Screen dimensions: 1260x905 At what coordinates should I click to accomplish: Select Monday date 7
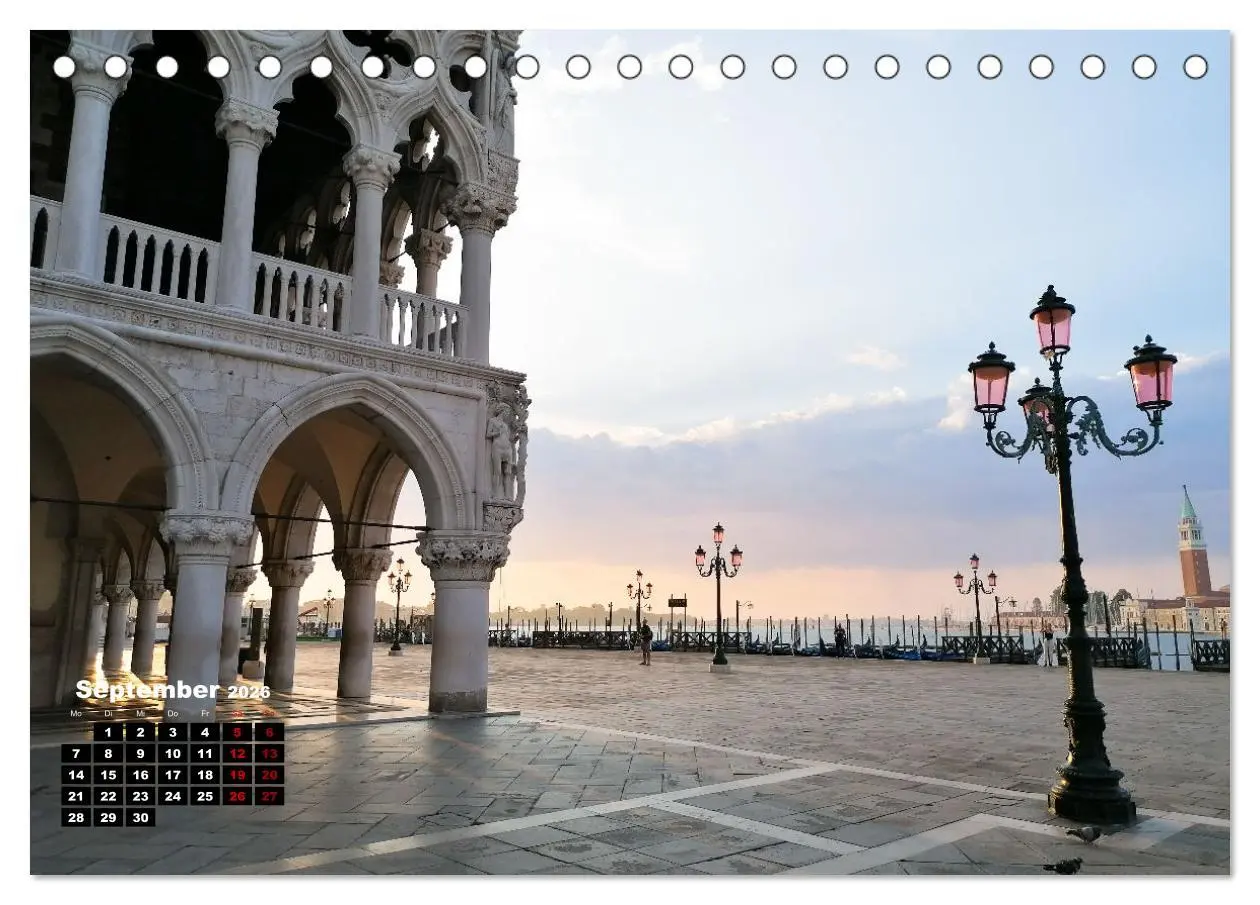(x=76, y=753)
